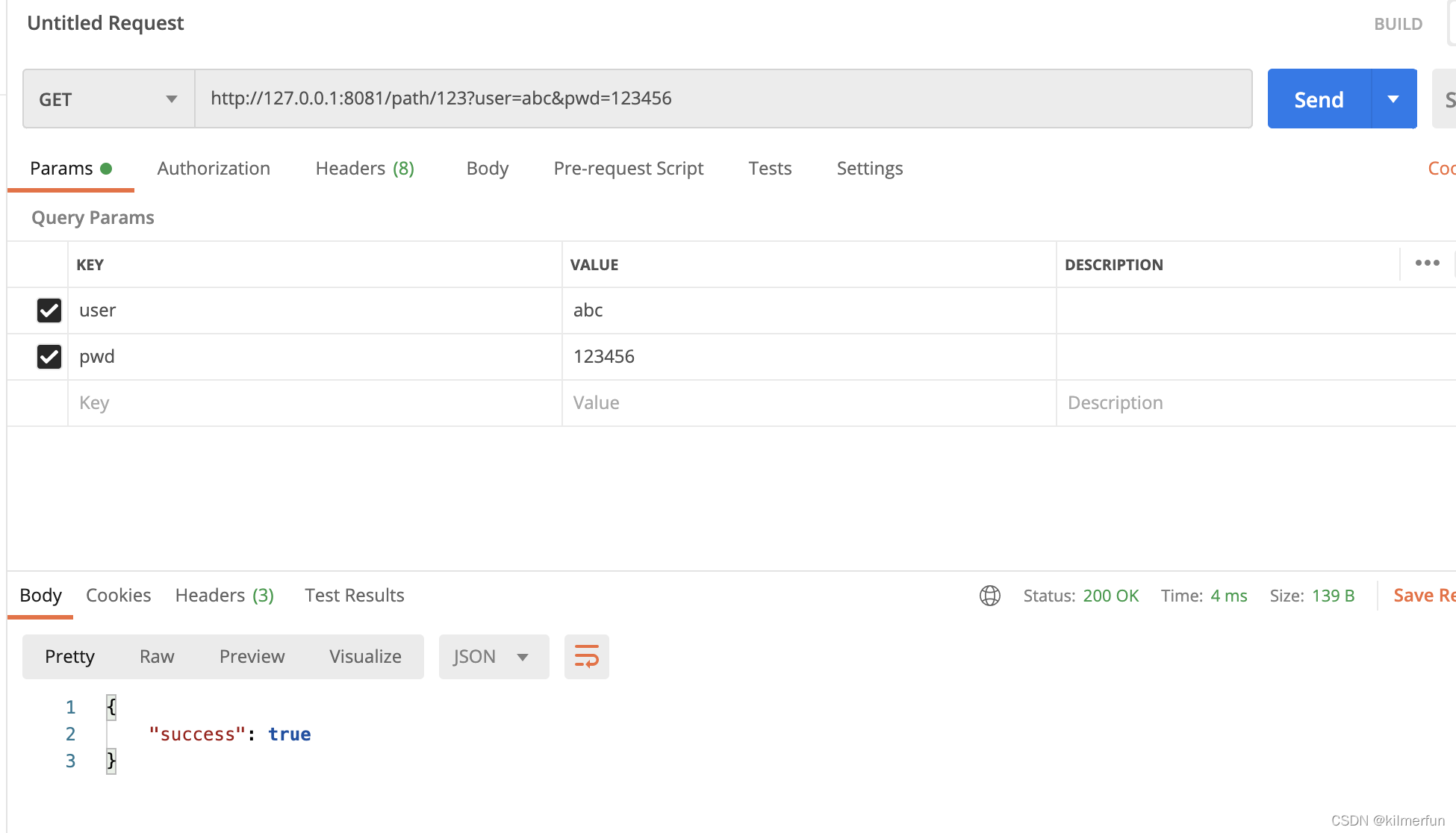The width and height of the screenshot is (1456, 833).
Task: Toggle the word wrap icon
Action: (587, 657)
